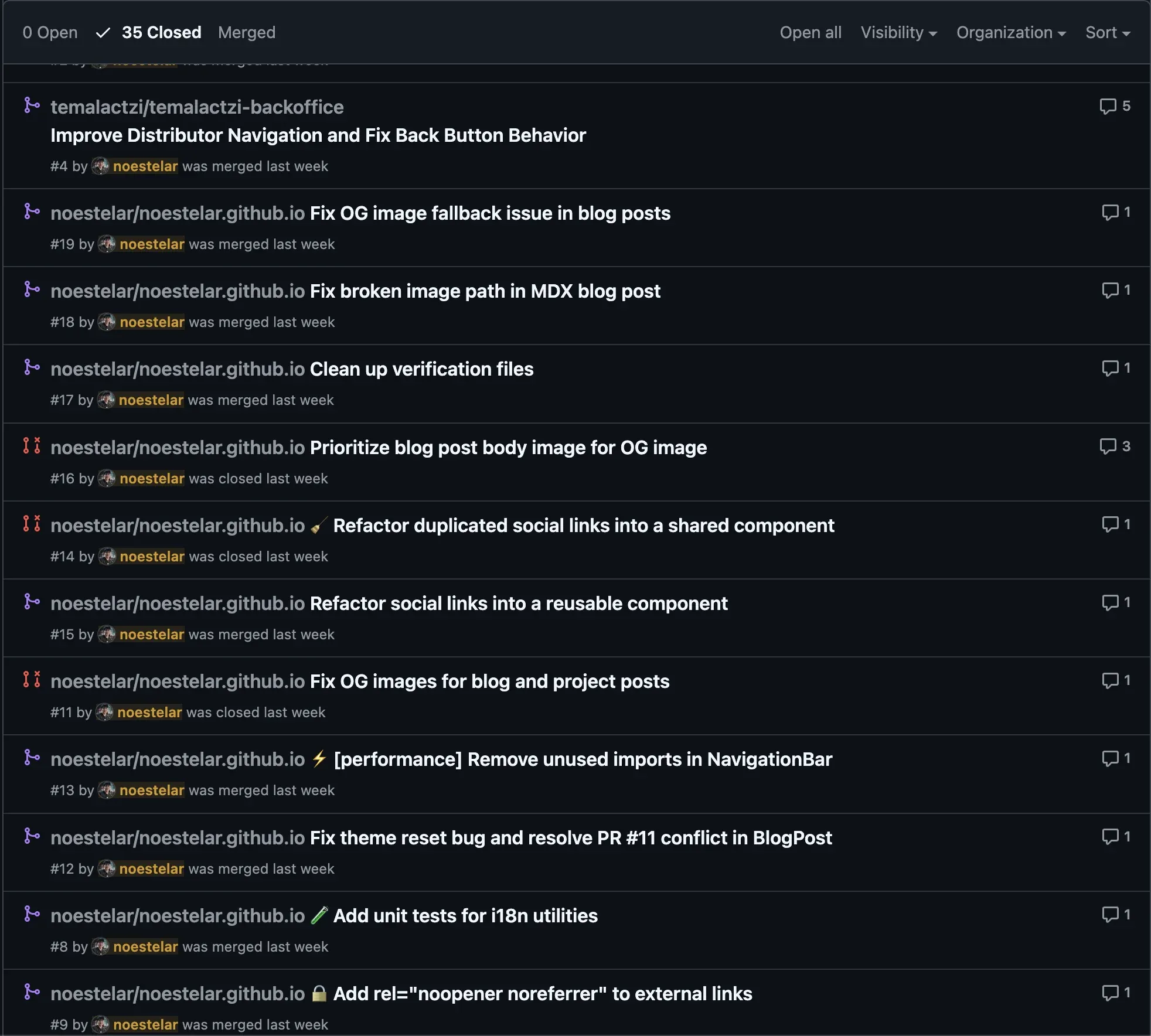Click merged icon next to Add rel noopener PR

pyautogui.click(x=32, y=992)
